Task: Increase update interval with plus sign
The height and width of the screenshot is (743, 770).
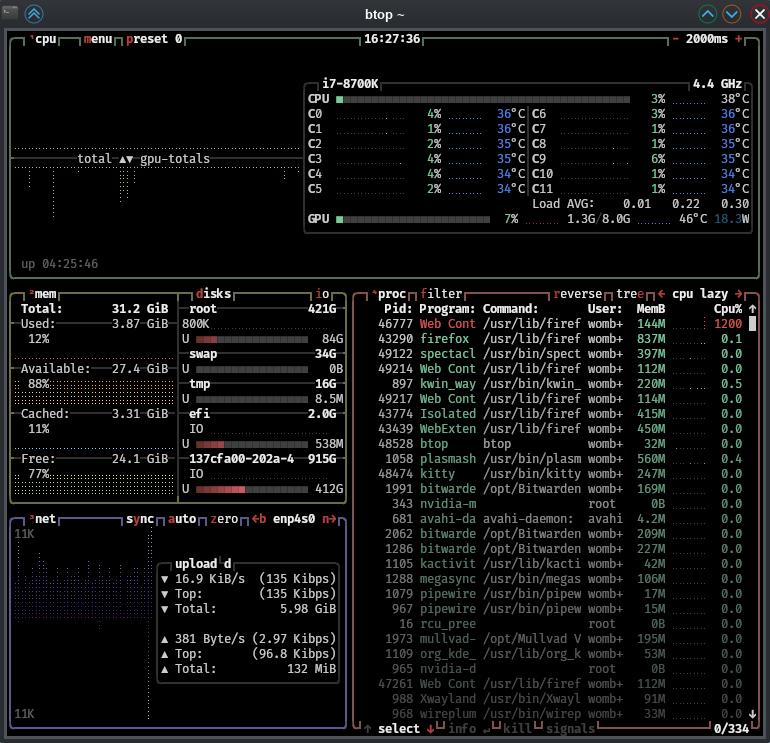Action: click(x=738, y=39)
